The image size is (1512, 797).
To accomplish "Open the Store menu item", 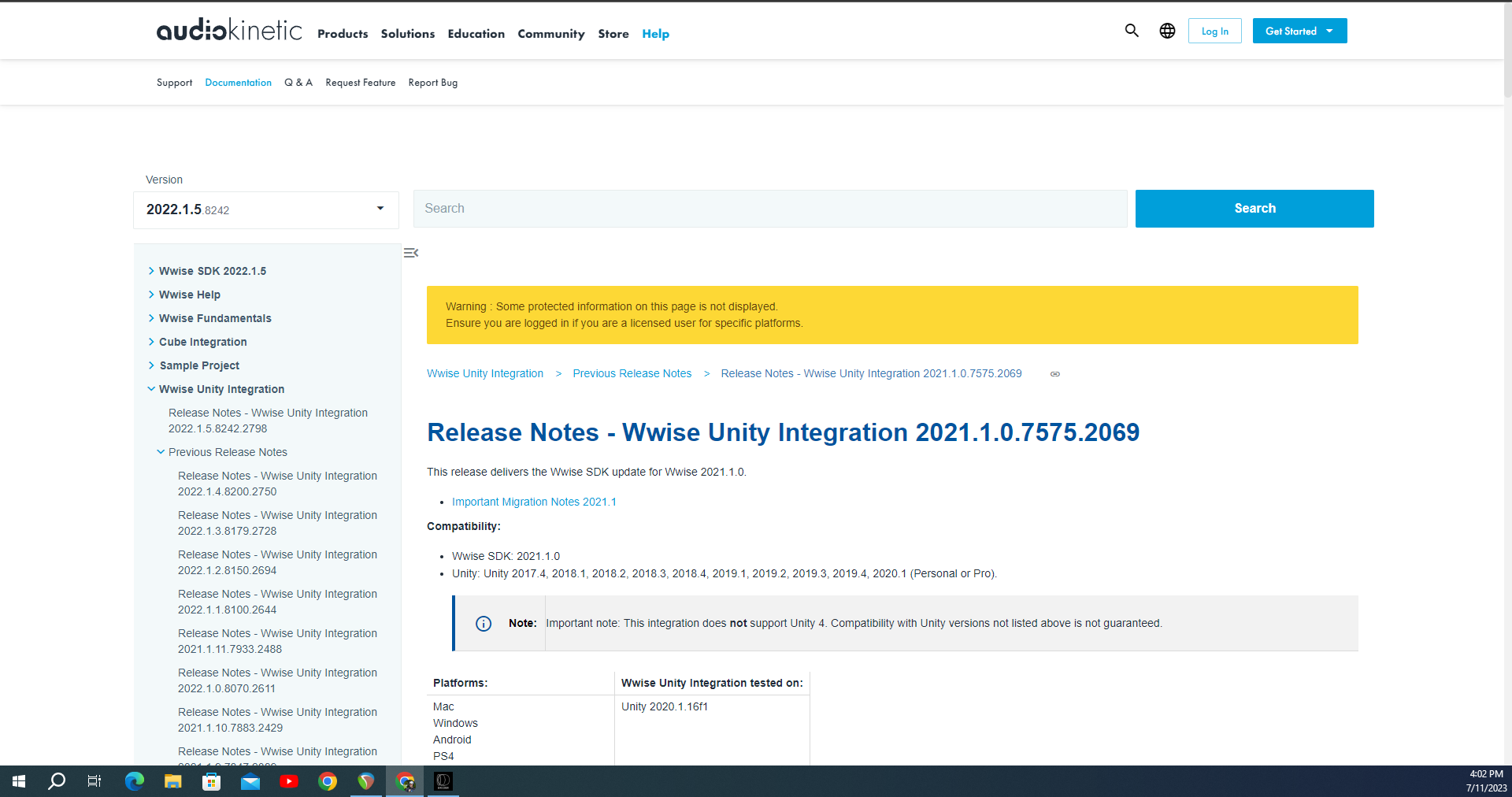I will (613, 34).
